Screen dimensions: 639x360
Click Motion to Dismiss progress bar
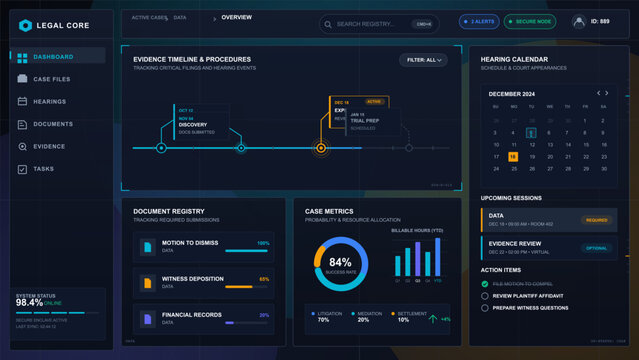tap(247, 251)
